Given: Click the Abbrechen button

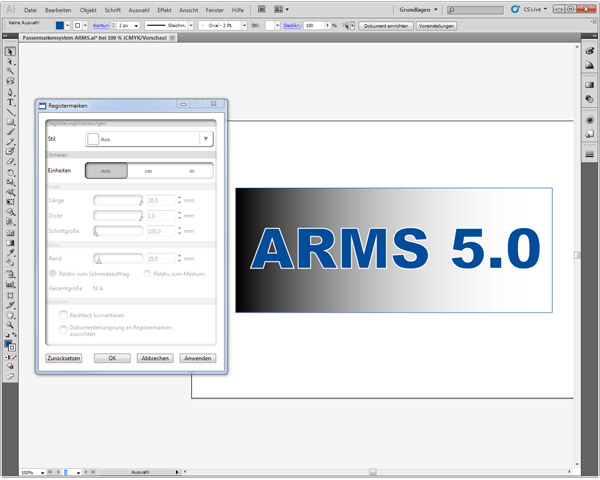Looking at the screenshot, I should [x=155, y=358].
